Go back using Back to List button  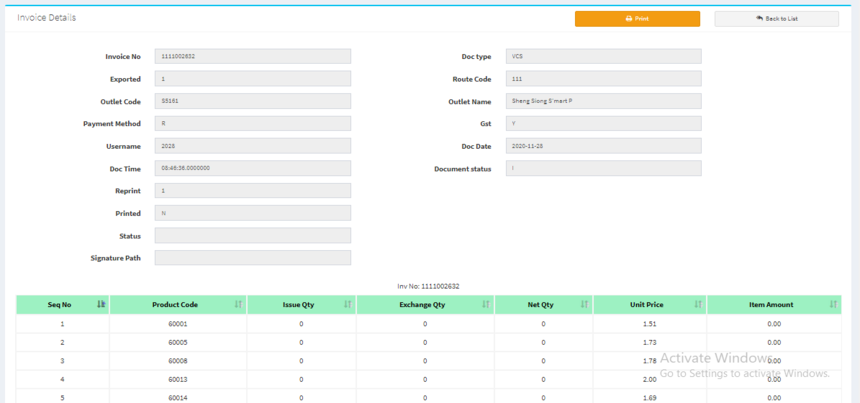click(x=776, y=19)
